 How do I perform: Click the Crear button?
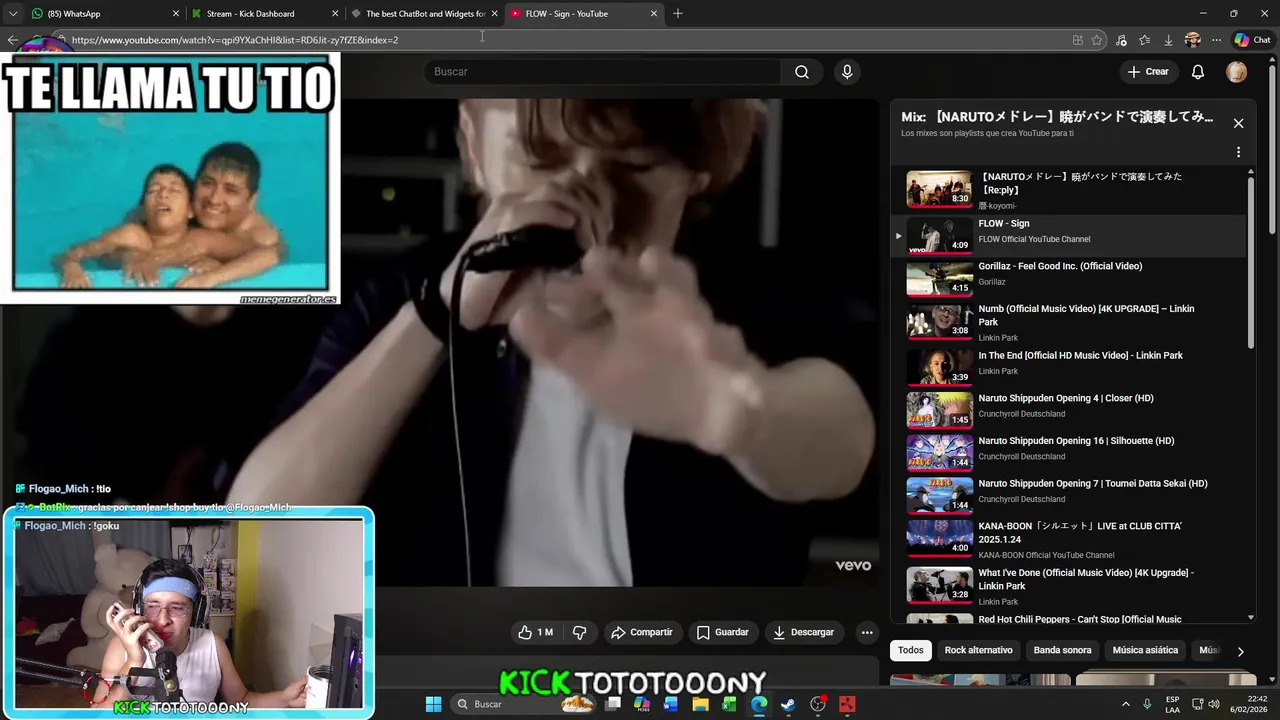coord(1148,72)
